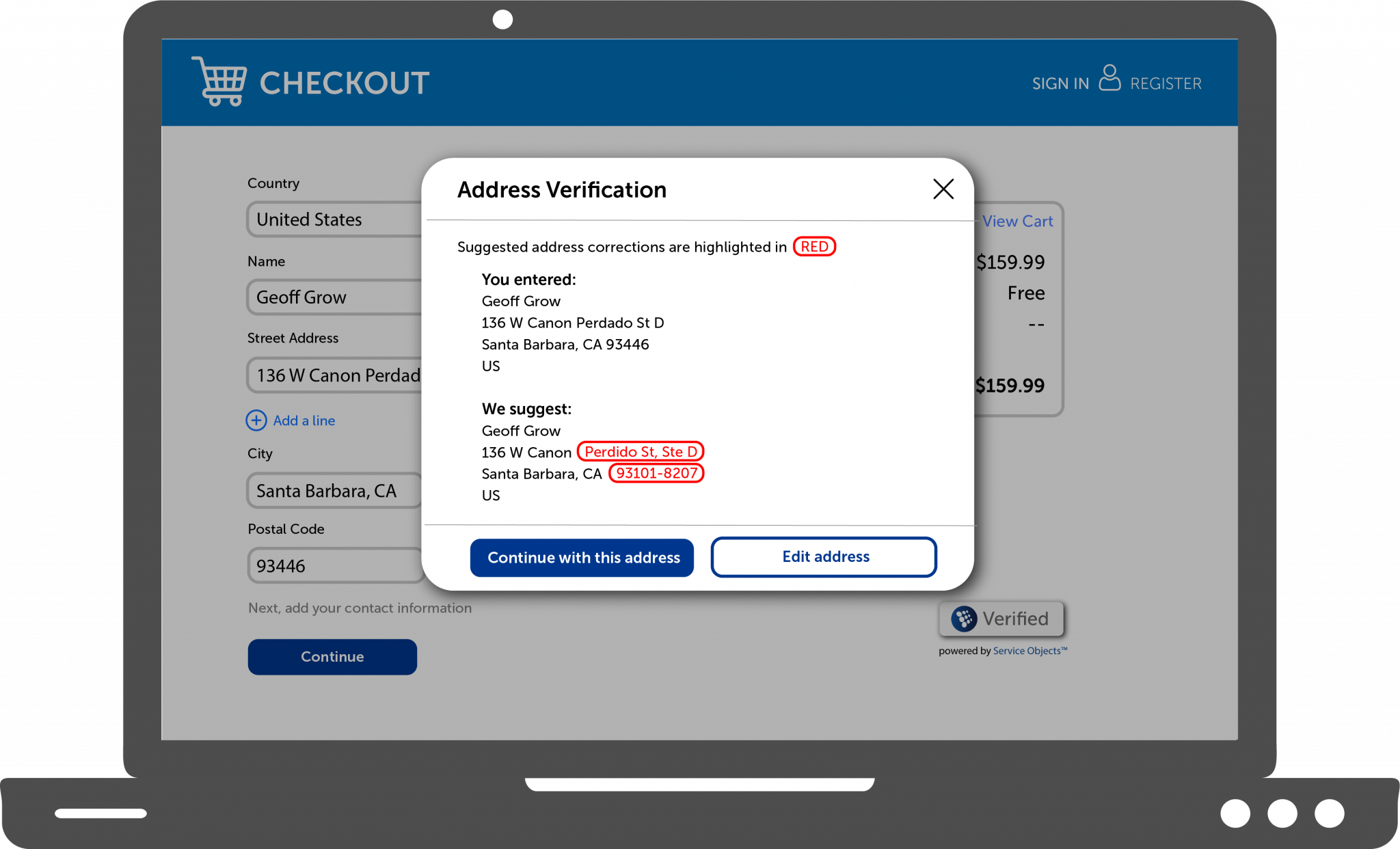This screenshot has width=1400, height=849.
Task: Choose Edit address in the dialog
Action: (x=824, y=557)
